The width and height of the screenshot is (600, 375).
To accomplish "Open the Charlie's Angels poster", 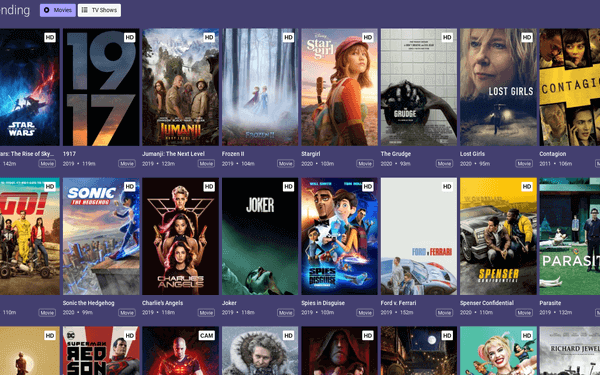I will (181, 236).
